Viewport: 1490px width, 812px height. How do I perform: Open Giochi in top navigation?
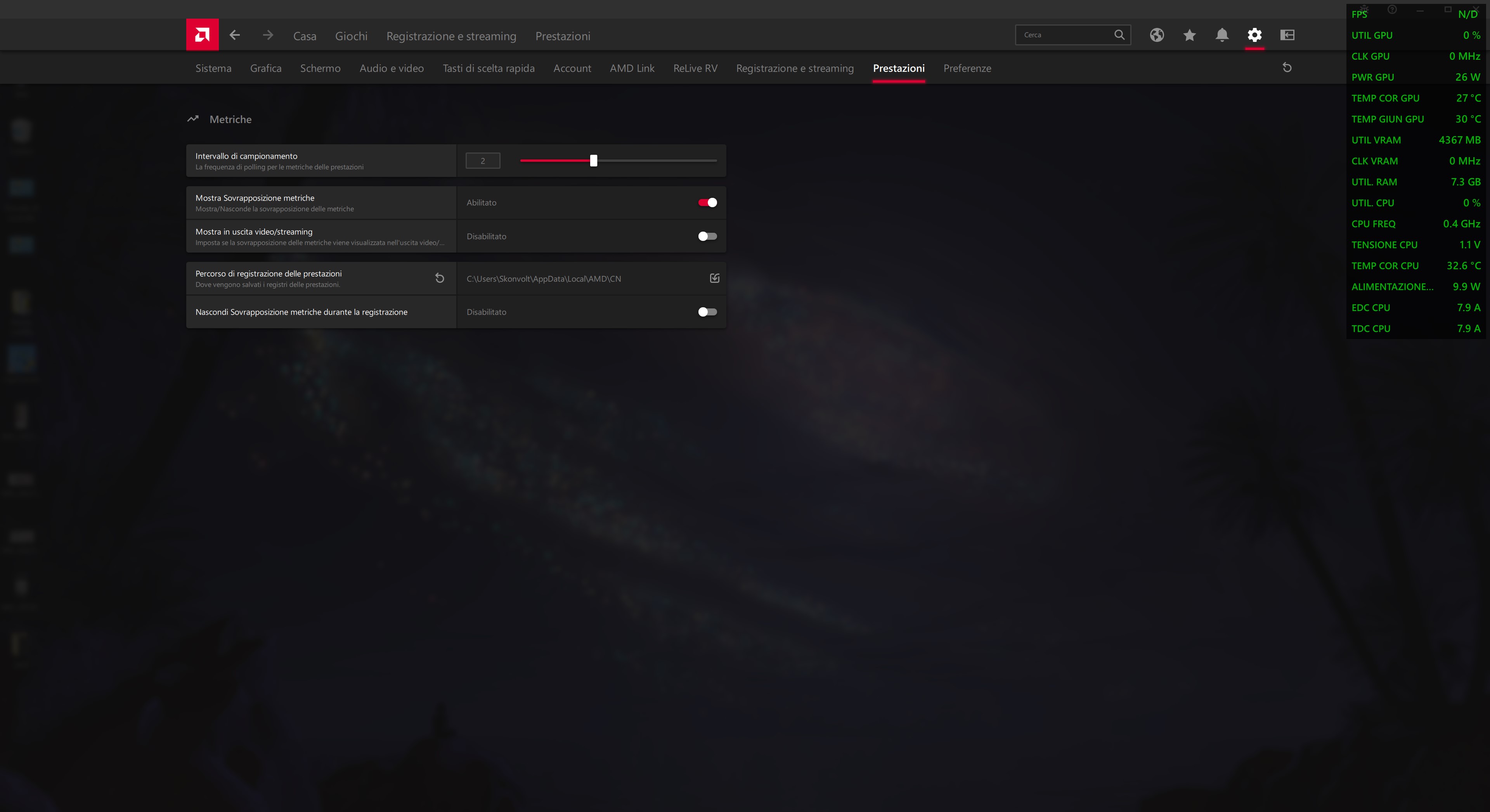[351, 36]
